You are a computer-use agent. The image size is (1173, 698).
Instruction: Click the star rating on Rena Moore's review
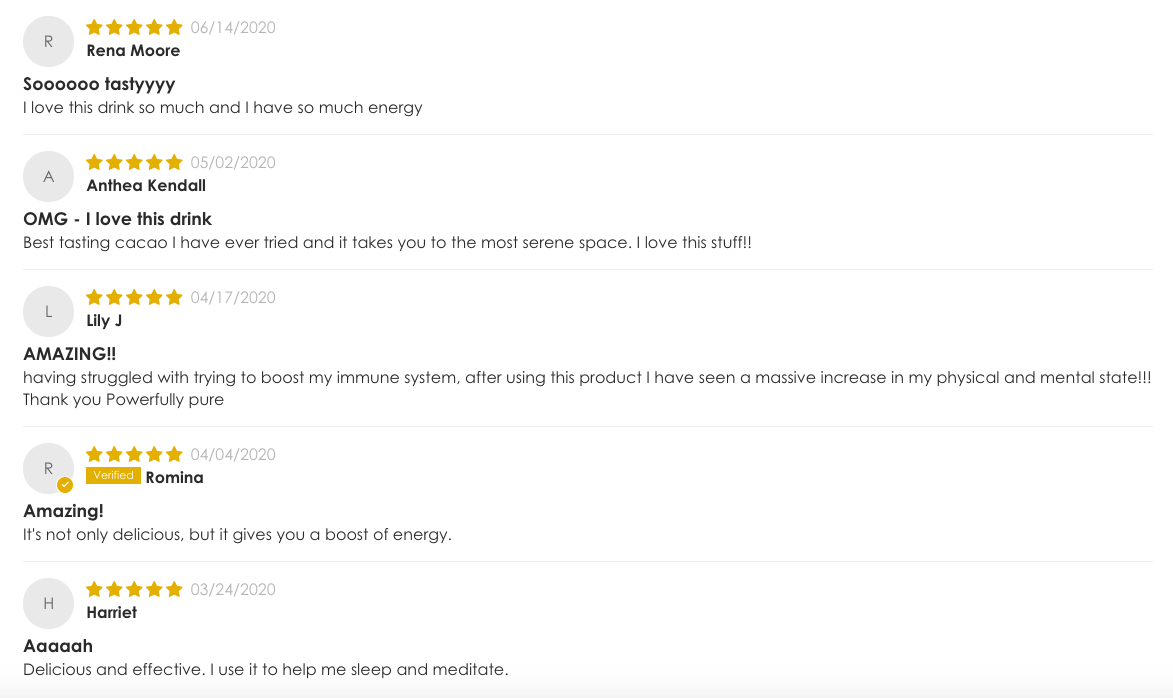[134, 28]
